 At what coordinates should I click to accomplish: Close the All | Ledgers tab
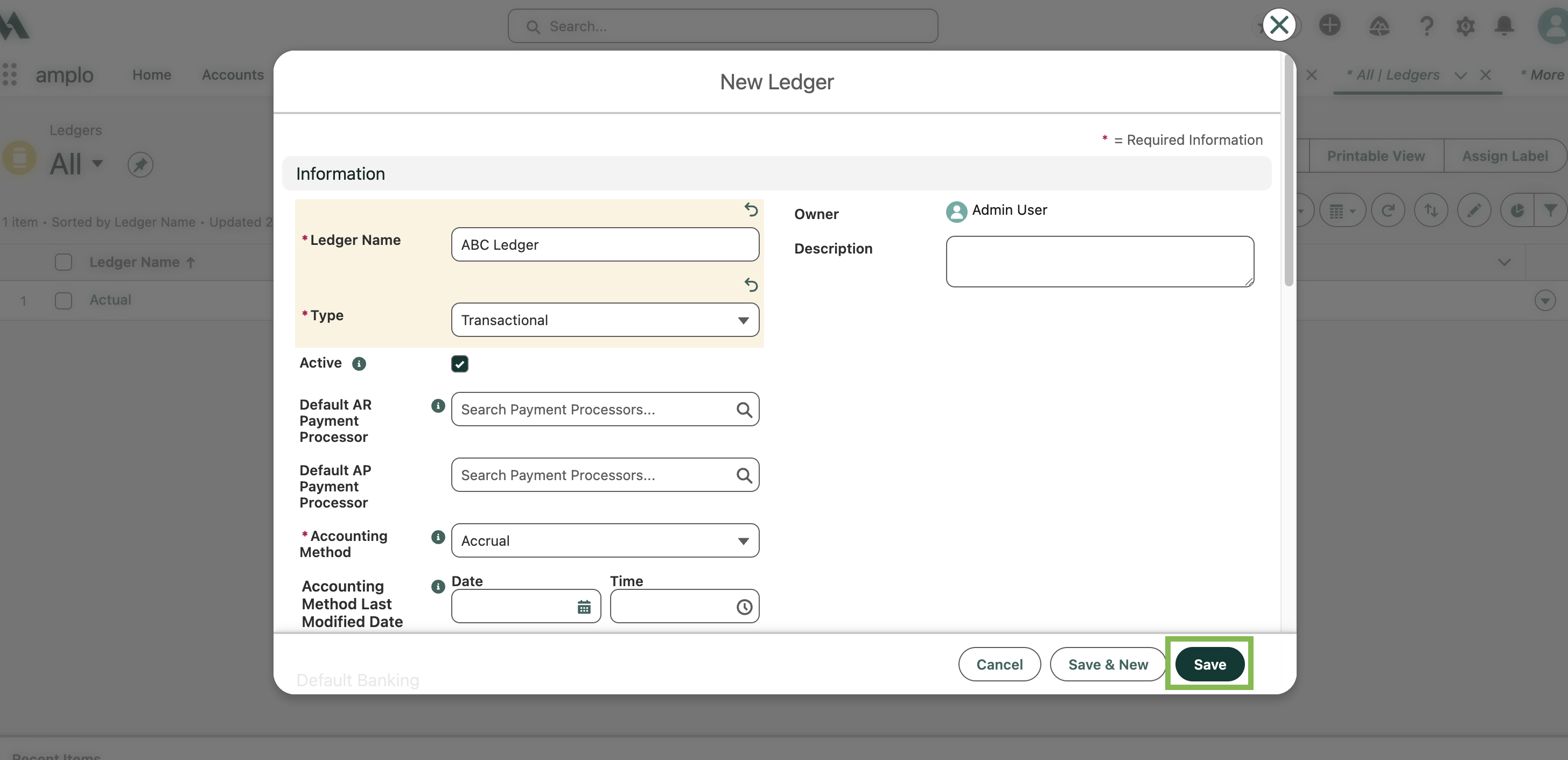click(x=1485, y=75)
